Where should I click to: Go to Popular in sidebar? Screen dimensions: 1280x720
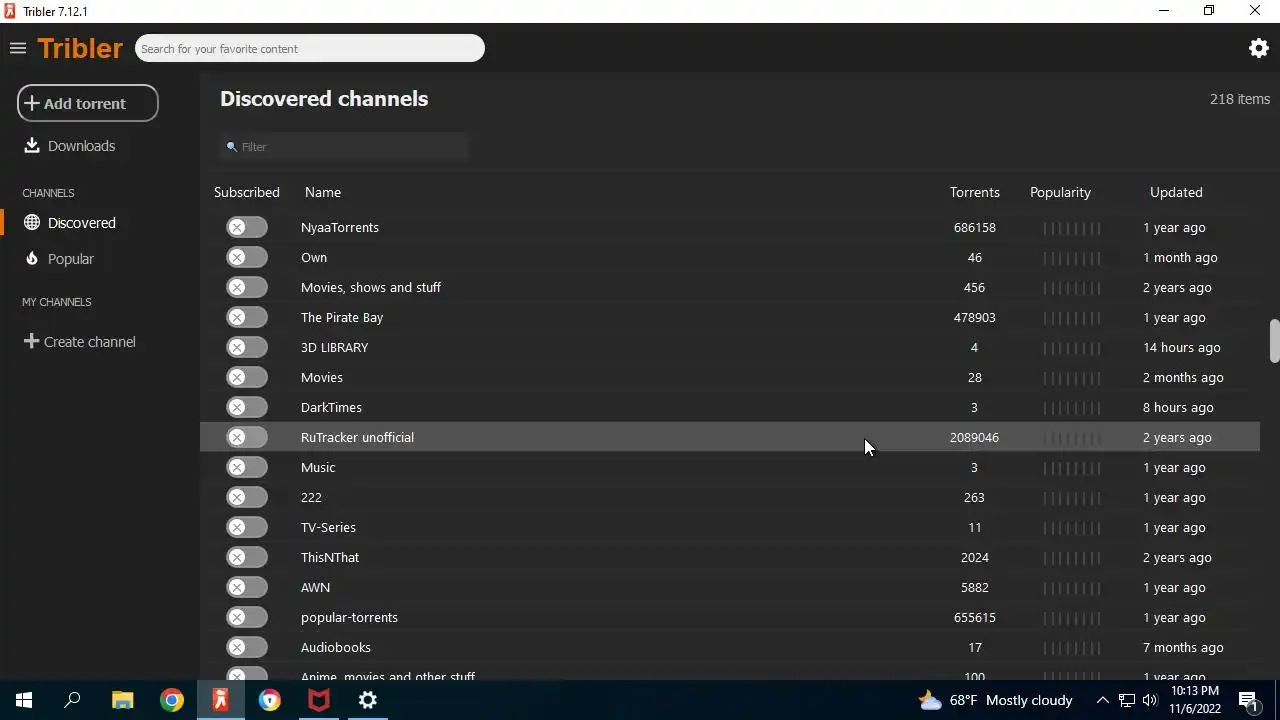click(x=71, y=259)
